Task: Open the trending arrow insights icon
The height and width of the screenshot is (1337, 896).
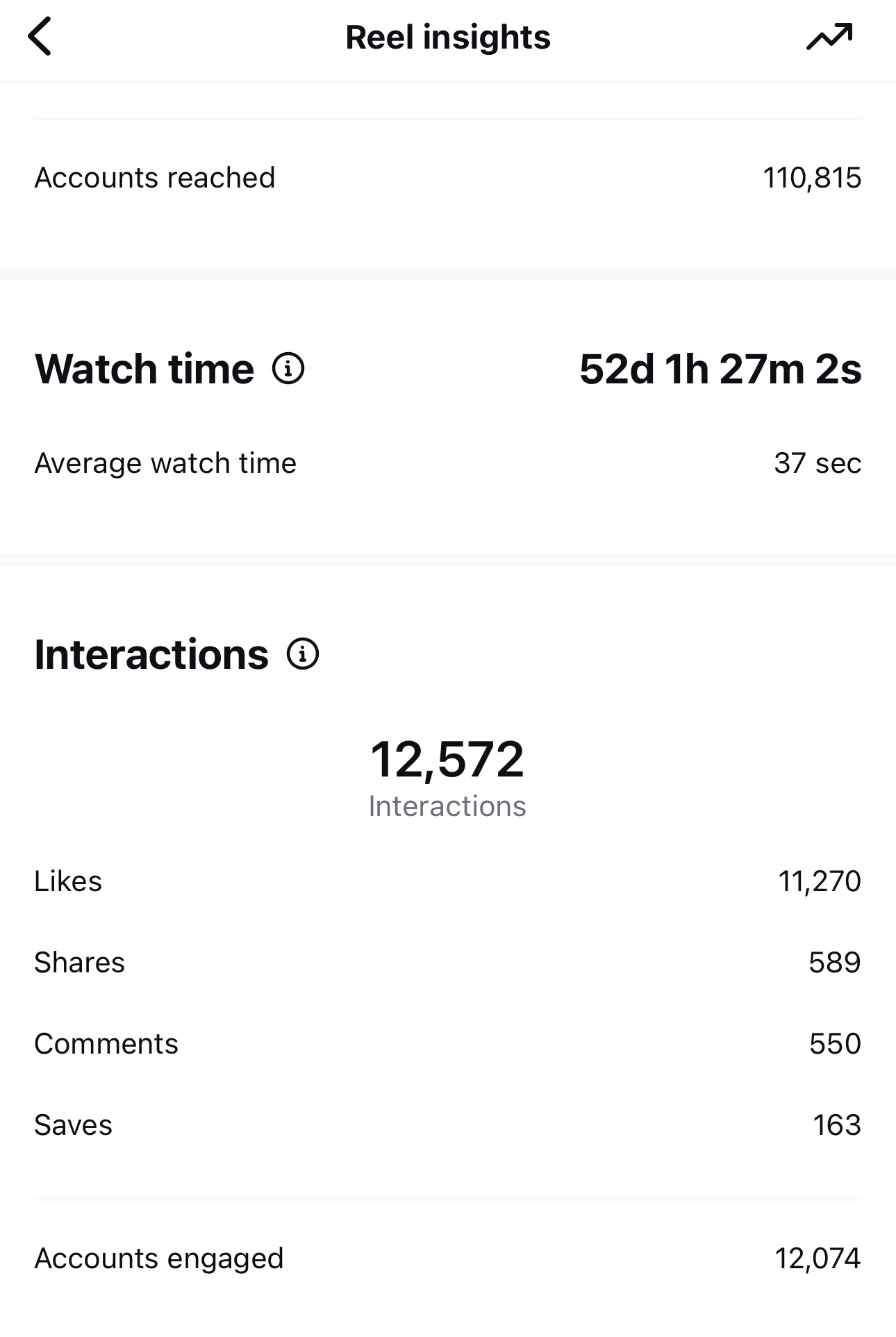Action: pos(829,37)
